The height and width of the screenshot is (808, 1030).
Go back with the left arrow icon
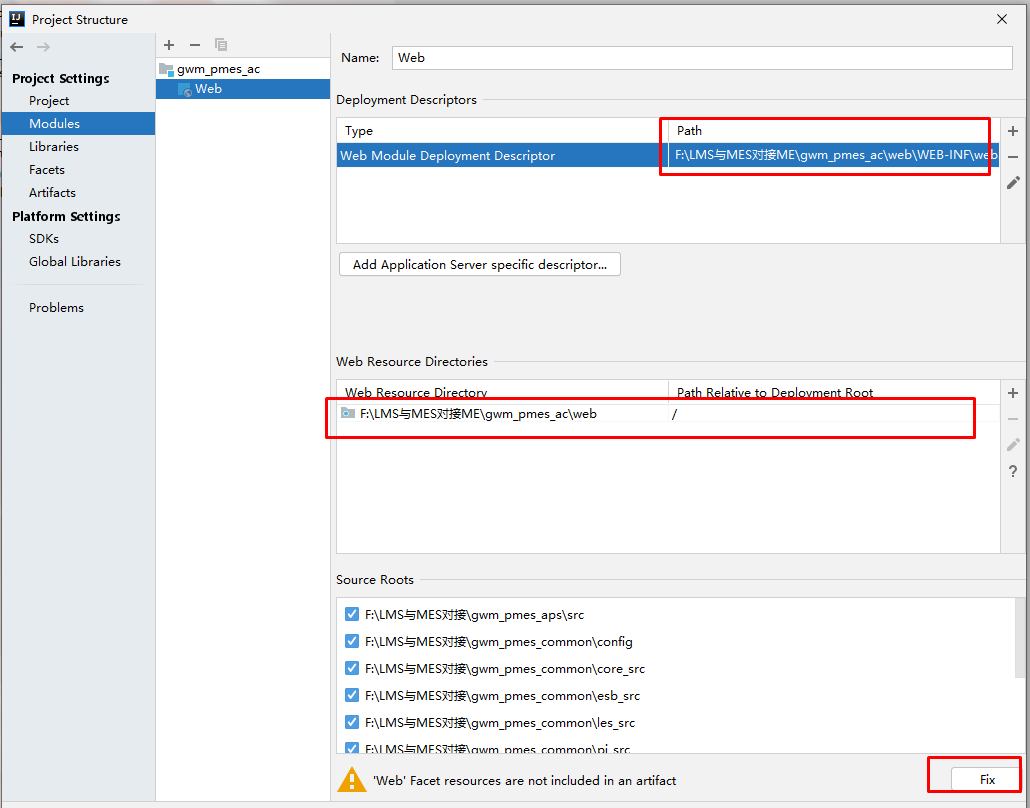point(17,47)
